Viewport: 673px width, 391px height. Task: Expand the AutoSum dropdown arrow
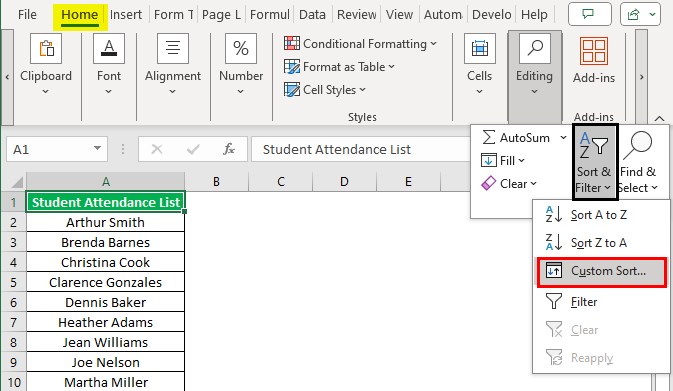(x=563, y=137)
